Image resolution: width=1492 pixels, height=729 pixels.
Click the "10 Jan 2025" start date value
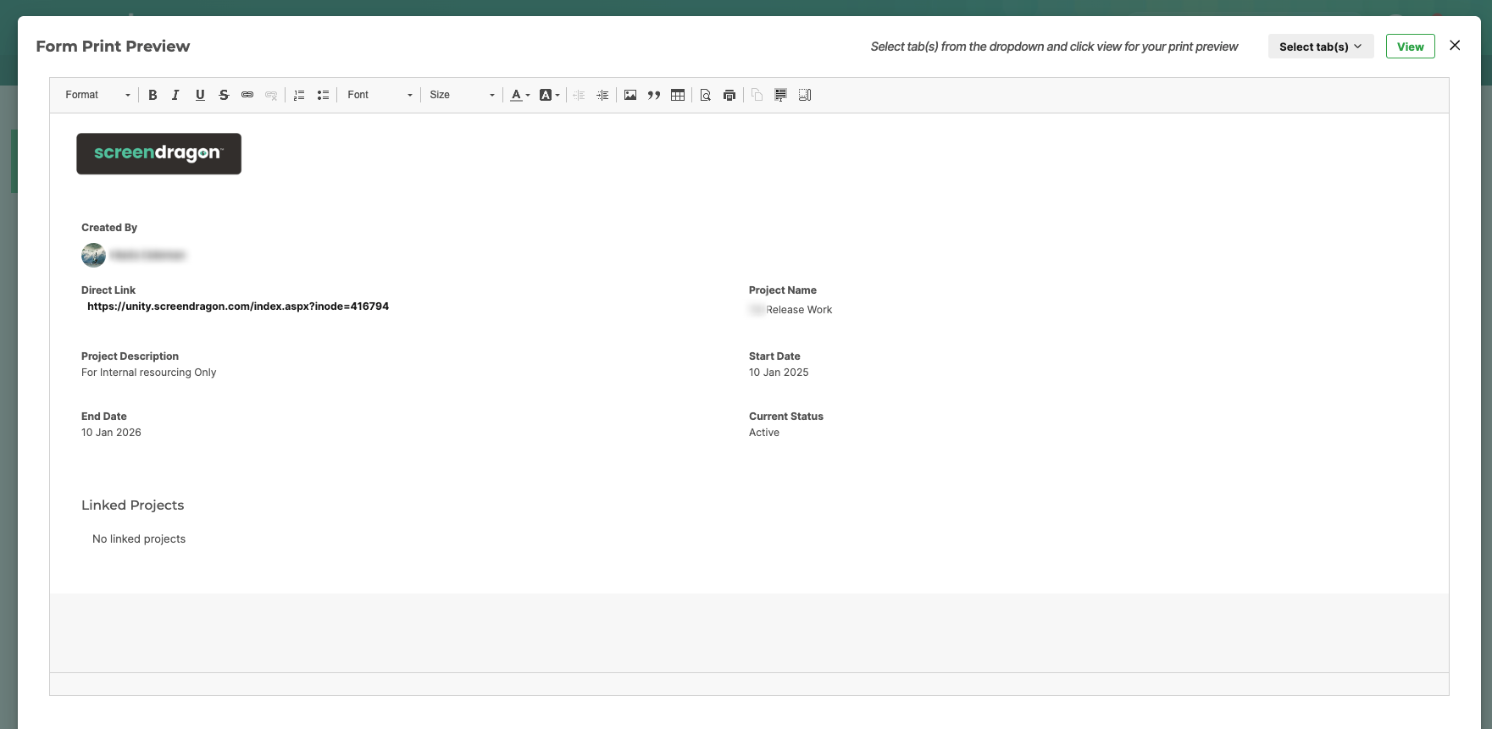779,373
